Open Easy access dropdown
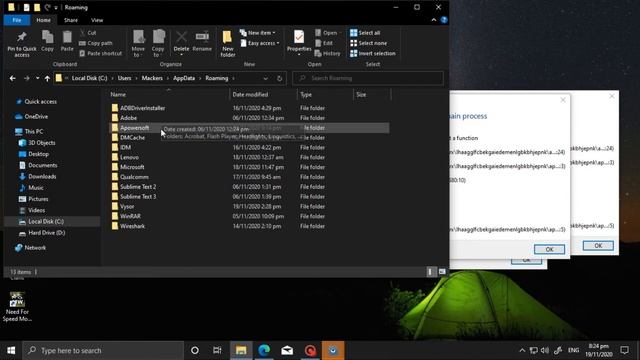 [x=260, y=43]
